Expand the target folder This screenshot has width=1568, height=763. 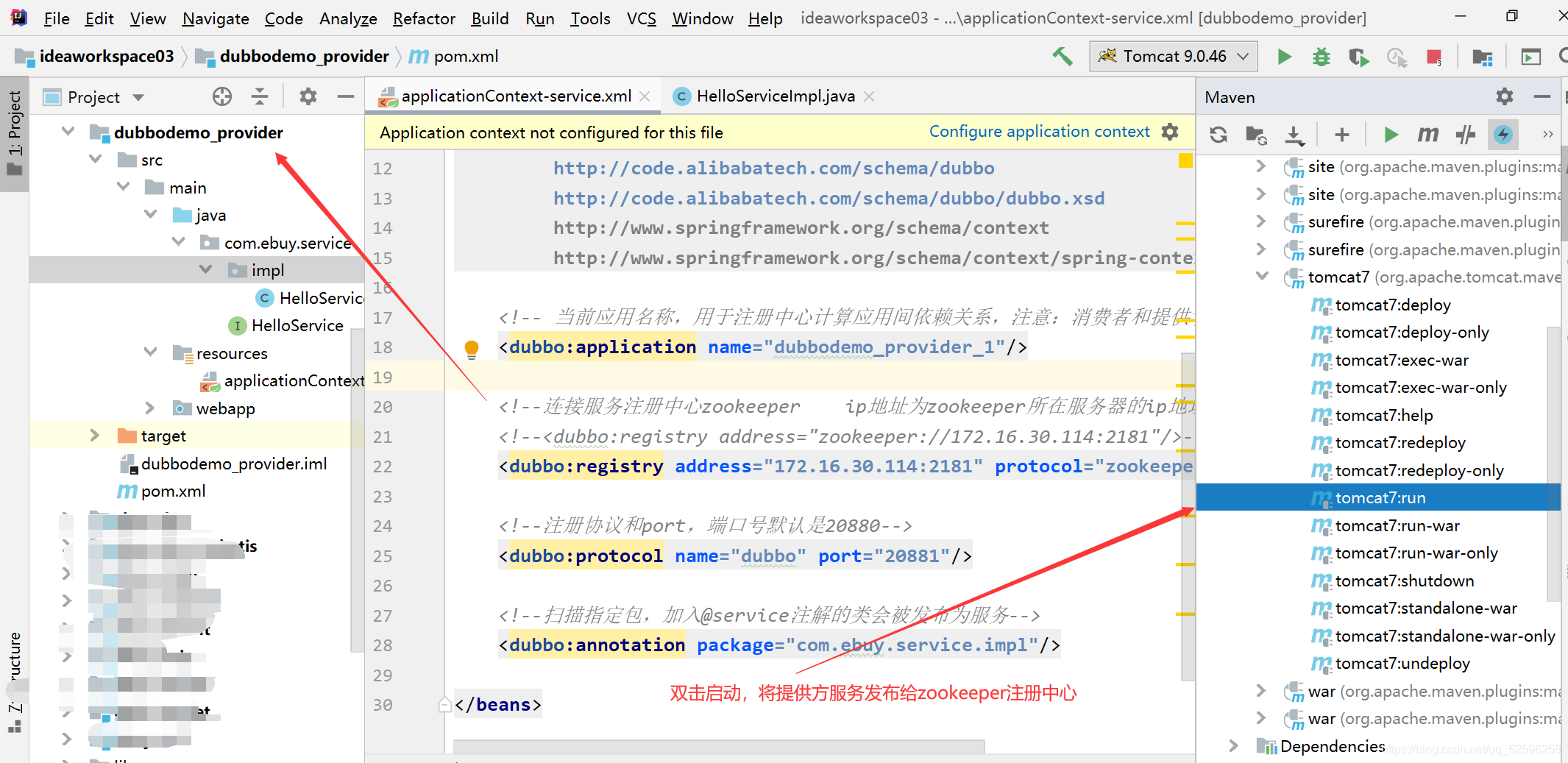tap(94, 435)
